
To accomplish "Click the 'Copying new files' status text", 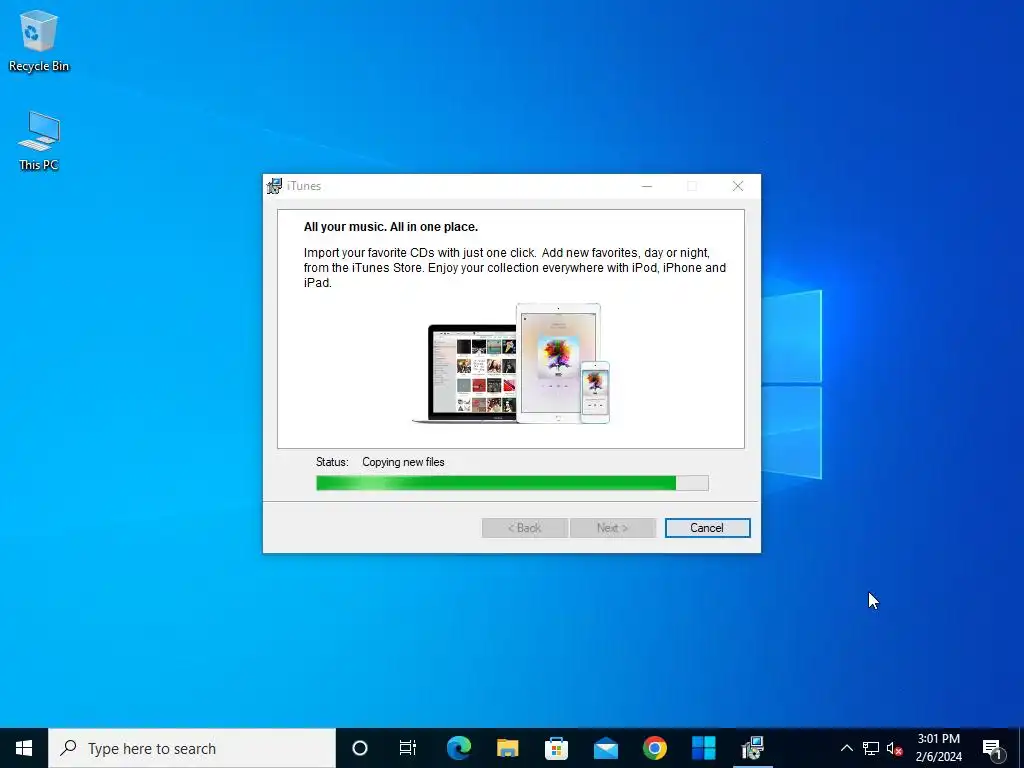I will (403, 462).
